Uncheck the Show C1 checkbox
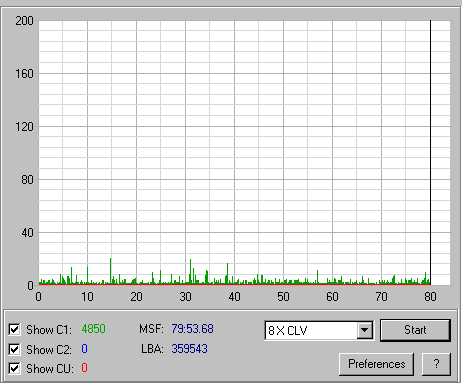The width and height of the screenshot is (462, 384). 14,329
